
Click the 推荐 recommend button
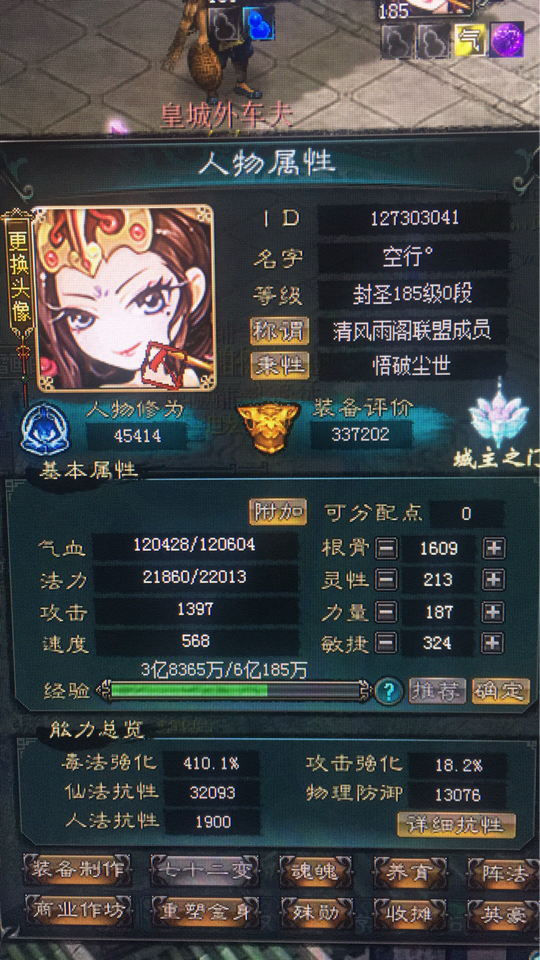click(x=437, y=691)
